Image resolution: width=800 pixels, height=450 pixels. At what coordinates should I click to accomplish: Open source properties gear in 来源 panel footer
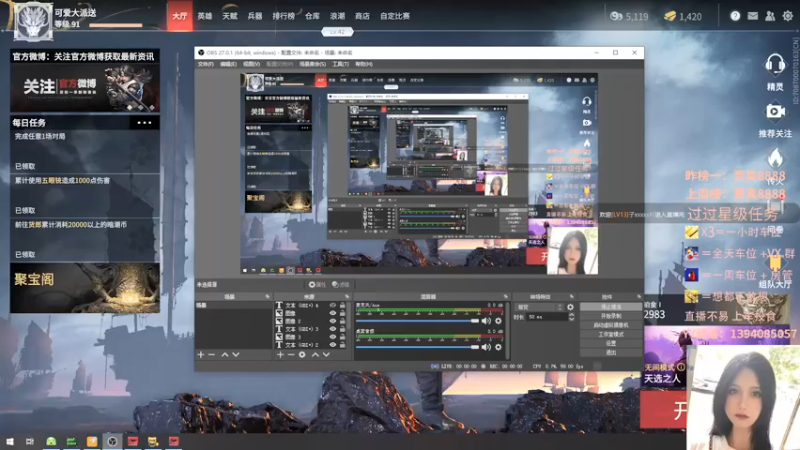302,355
